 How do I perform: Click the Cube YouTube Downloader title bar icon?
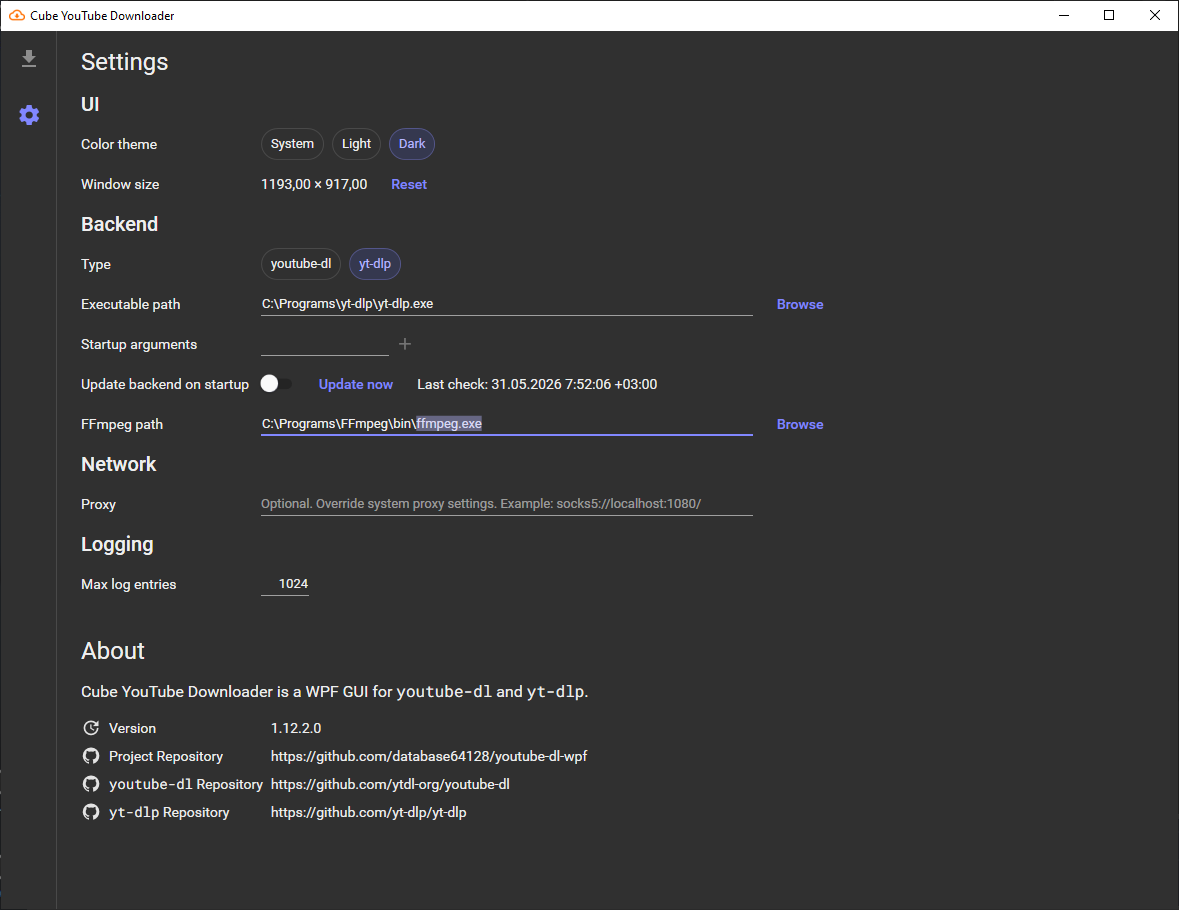(x=17, y=15)
